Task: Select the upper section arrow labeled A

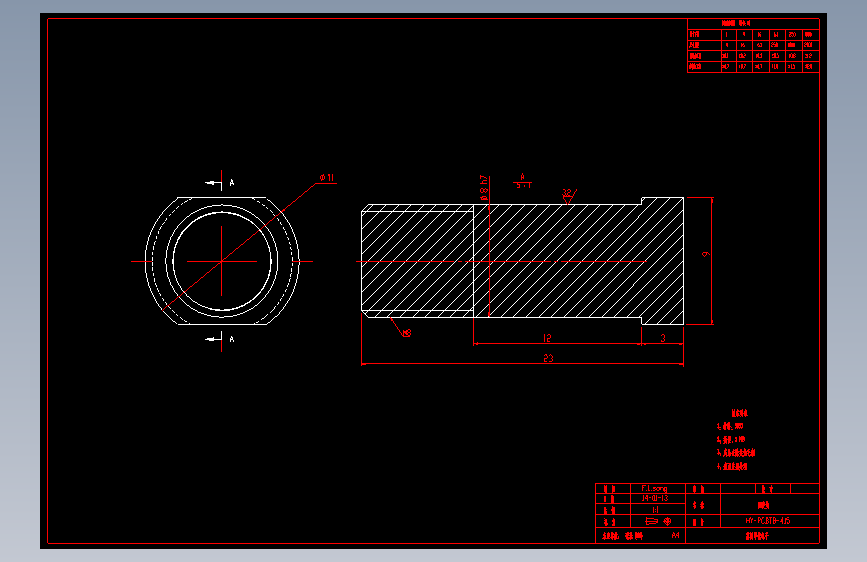Action: (x=220, y=181)
